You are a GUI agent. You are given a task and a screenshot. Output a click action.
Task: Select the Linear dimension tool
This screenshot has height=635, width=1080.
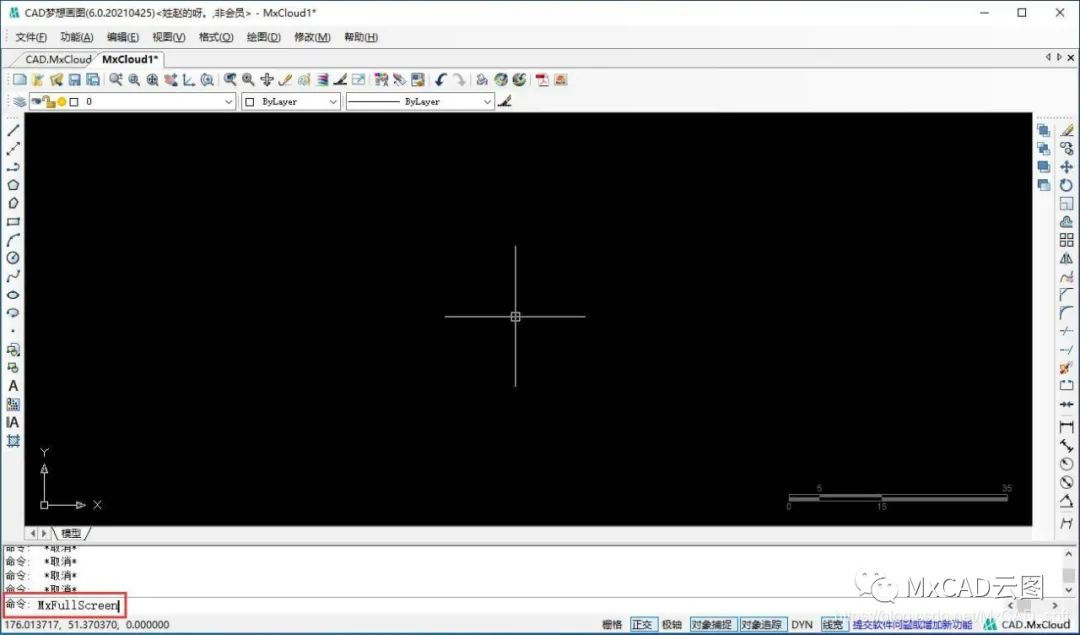click(1066, 427)
